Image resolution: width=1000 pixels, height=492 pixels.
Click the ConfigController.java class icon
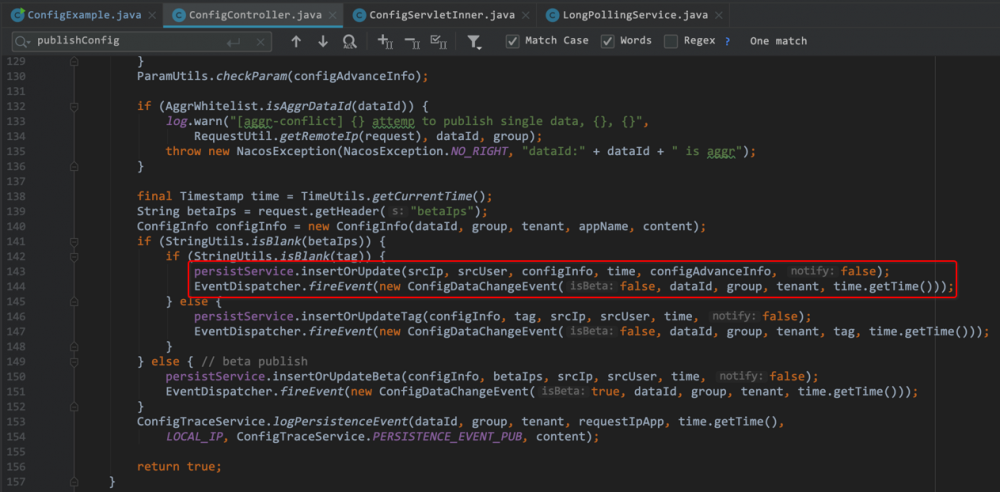(179, 14)
